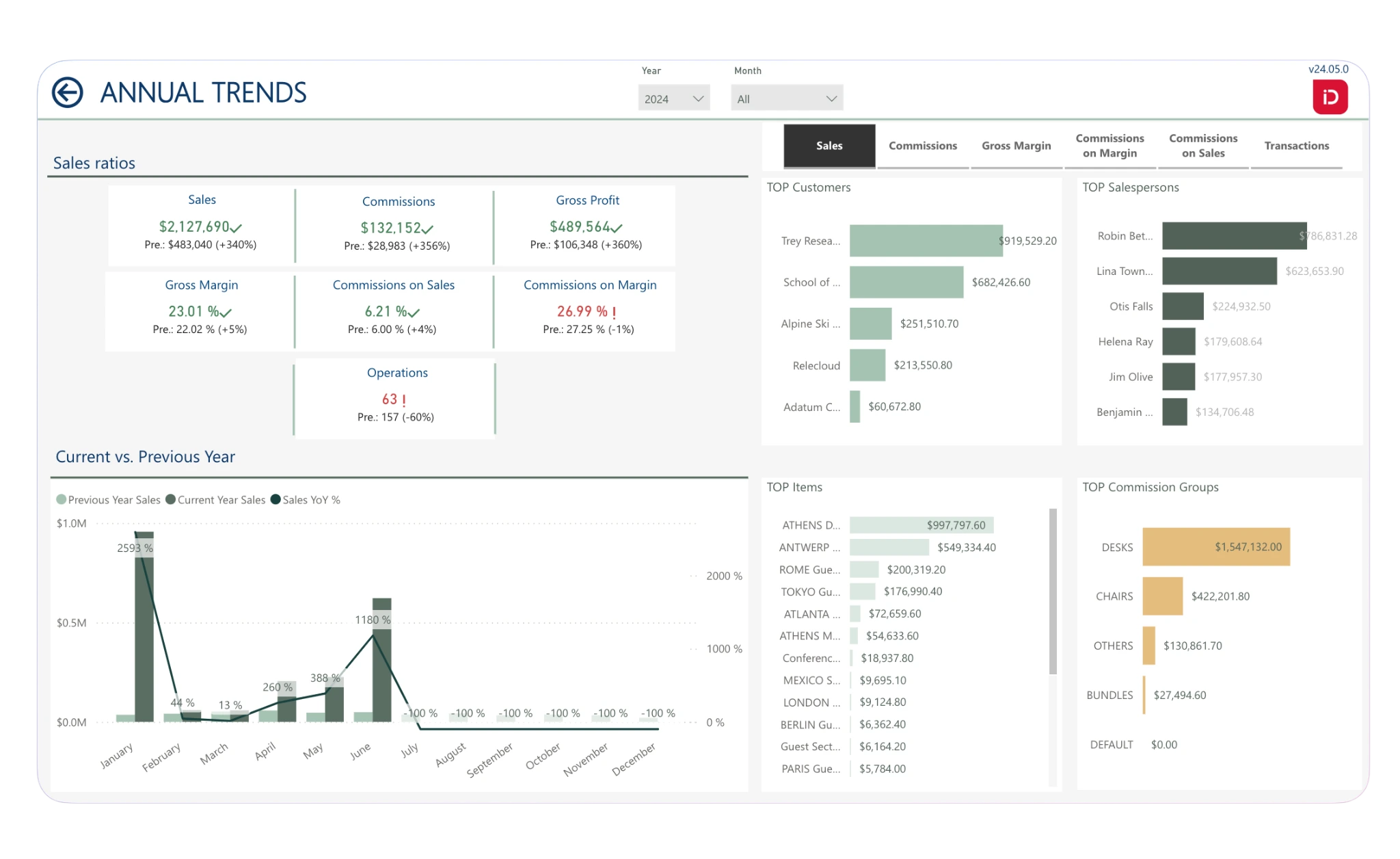This screenshot has width=1400, height=859.
Task: Click the Month dropdown chevron arrow
Action: (x=831, y=98)
